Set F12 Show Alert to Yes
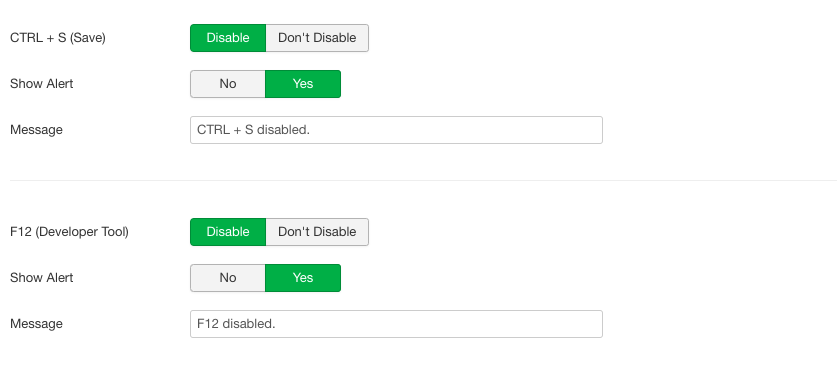This screenshot has width=837, height=365. click(303, 277)
